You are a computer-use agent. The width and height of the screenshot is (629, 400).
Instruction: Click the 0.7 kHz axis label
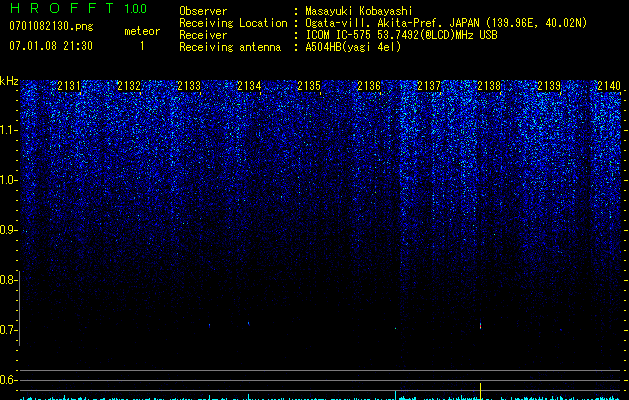[8, 330]
